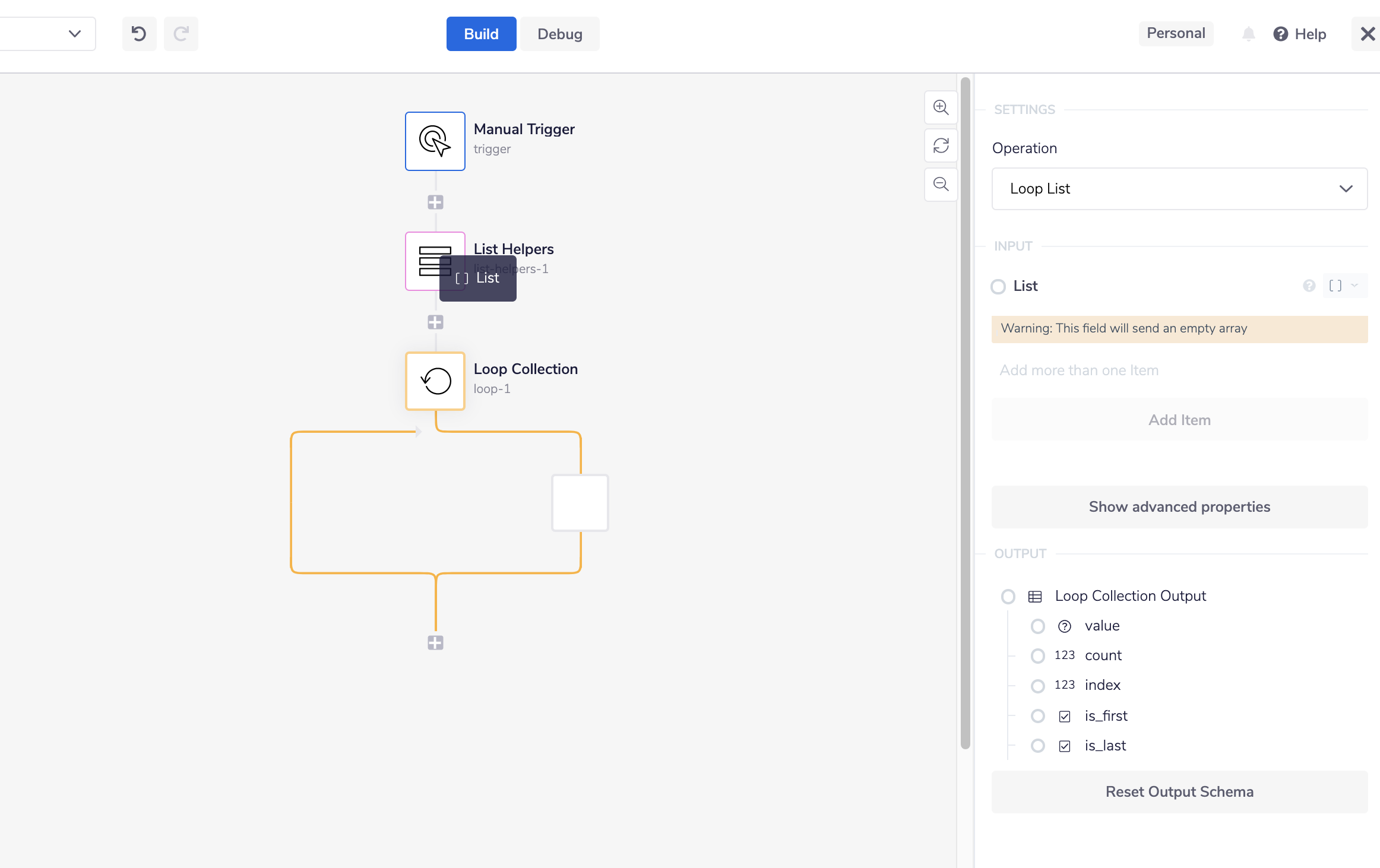This screenshot has height=868, width=1380.
Task: Open List field array type dropdown
Action: point(1343,286)
